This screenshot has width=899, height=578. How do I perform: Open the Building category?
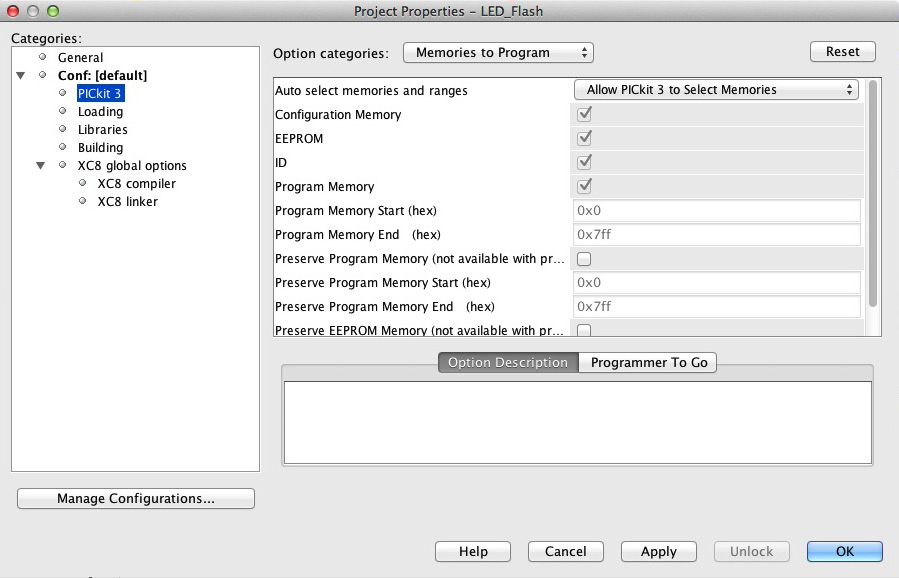(100, 148)
